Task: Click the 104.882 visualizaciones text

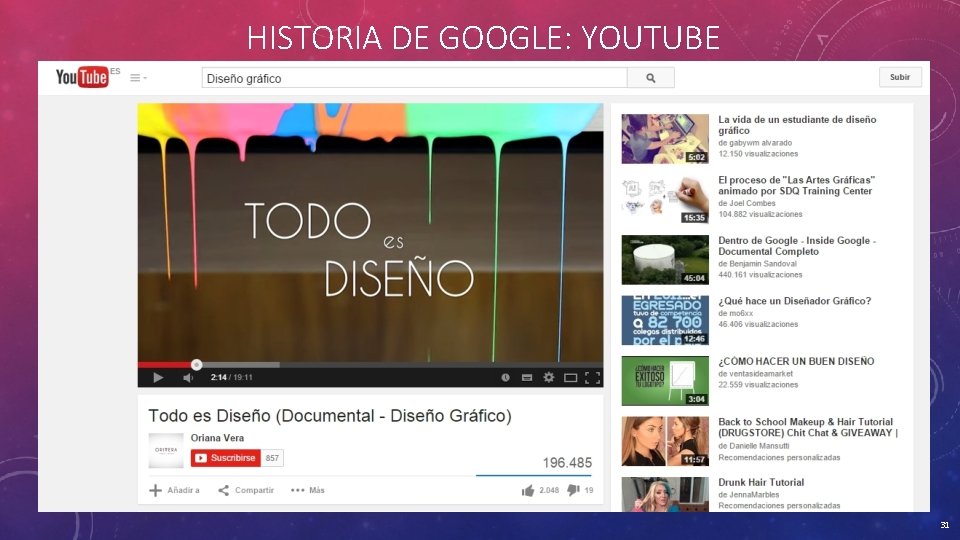Action: click(x=760, y=214)
